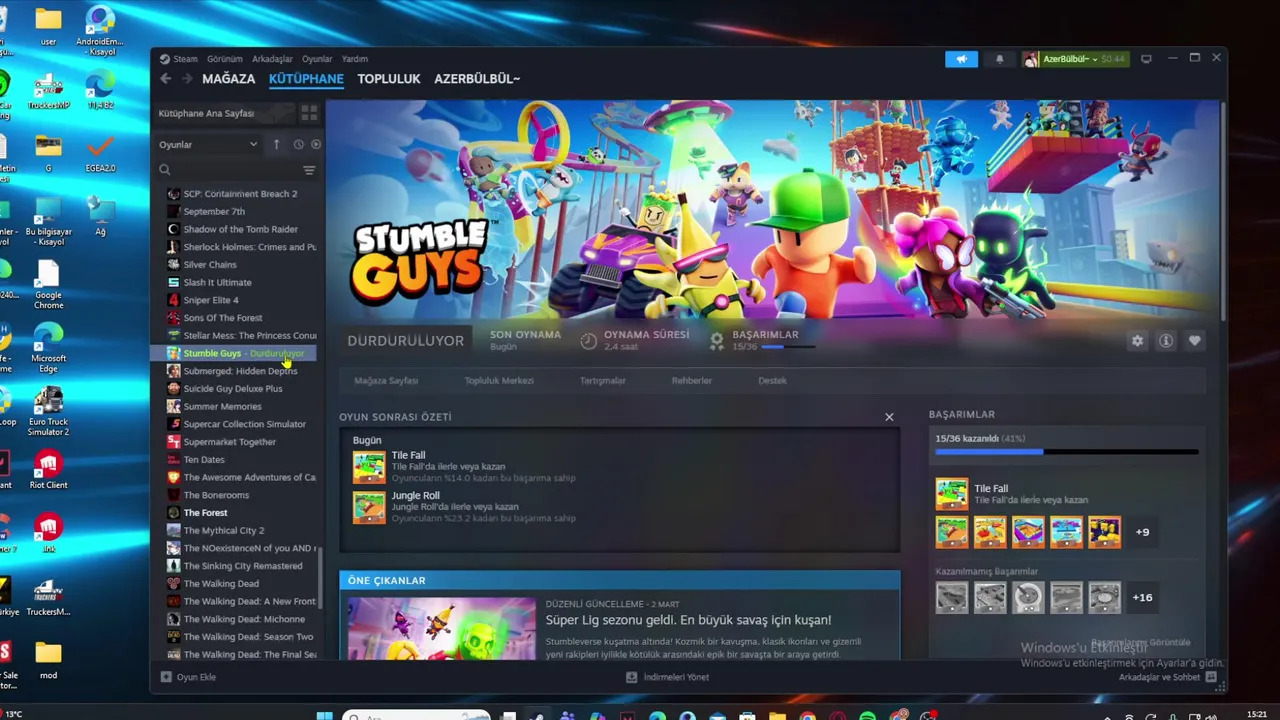Viewport: 1280px width, 720px height.
Task: Open Euro Truck Simulator 2 desktop shortcut
Action: click(x=48, y=412)
